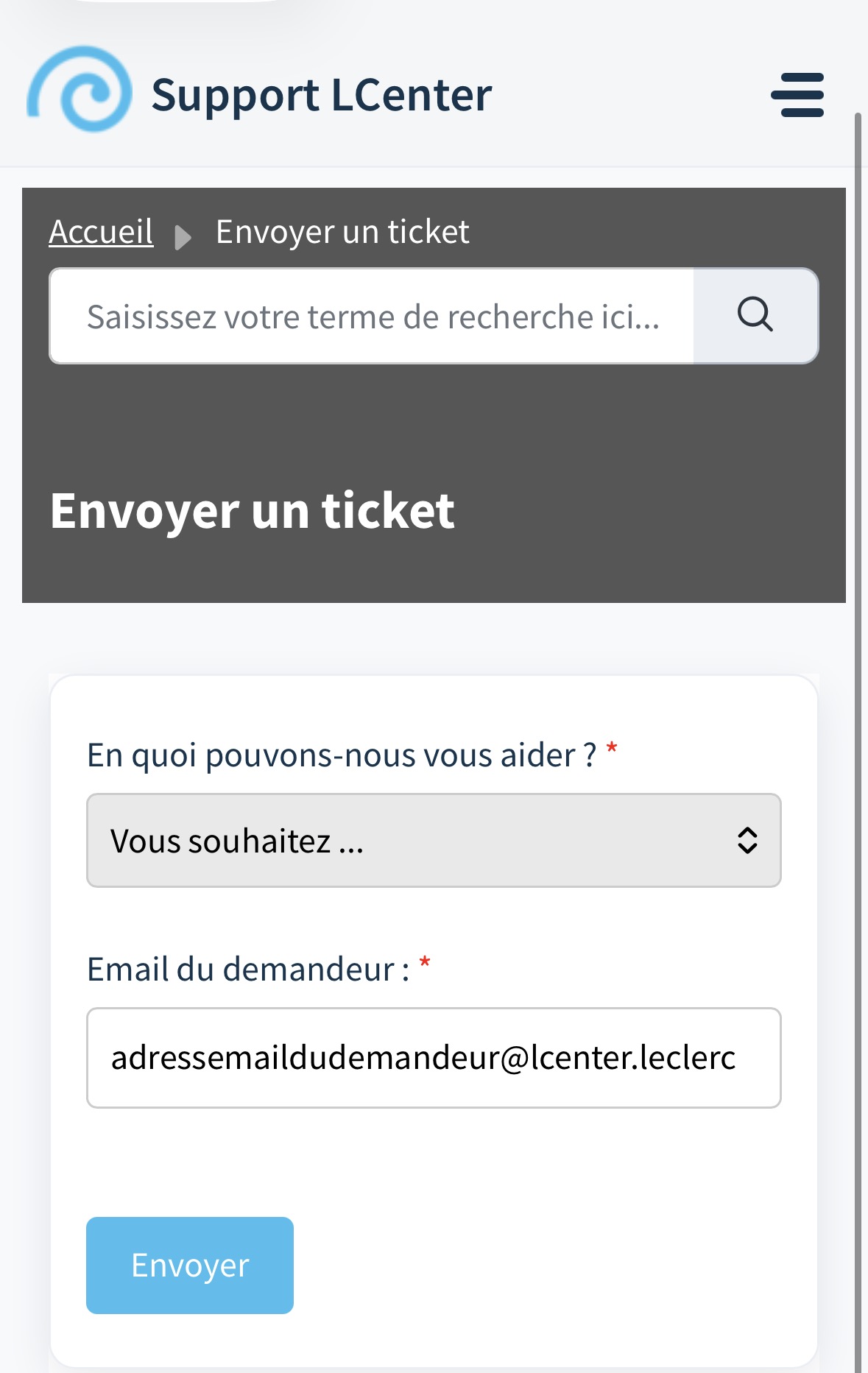Viewport: 868px width, 1373px height.
Task: Submit the form with Envoyer button
Action: click(190, 1265)
